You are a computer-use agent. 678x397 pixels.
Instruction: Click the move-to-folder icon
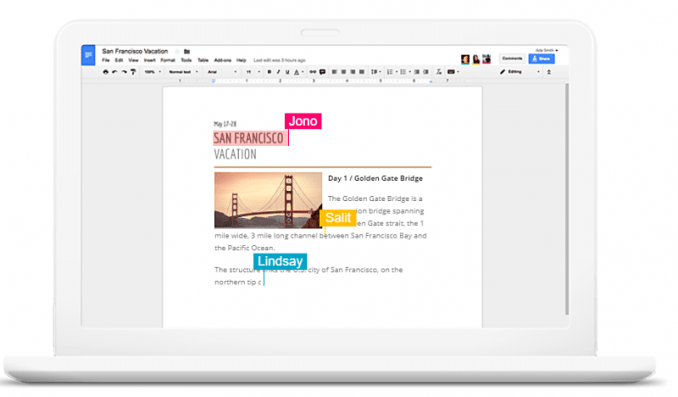(187, 51)
